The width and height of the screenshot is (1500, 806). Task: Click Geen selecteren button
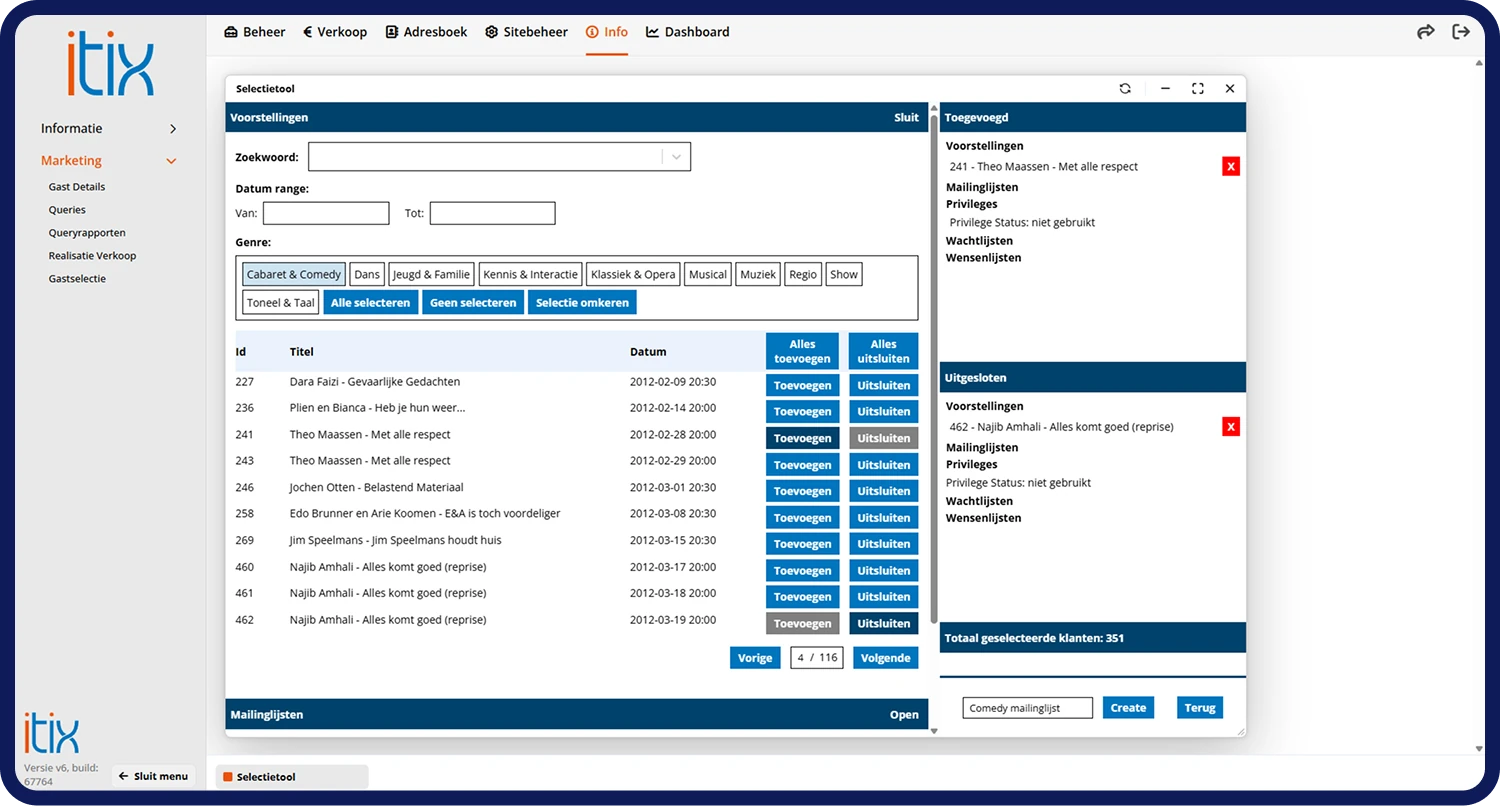pos(473,303)
